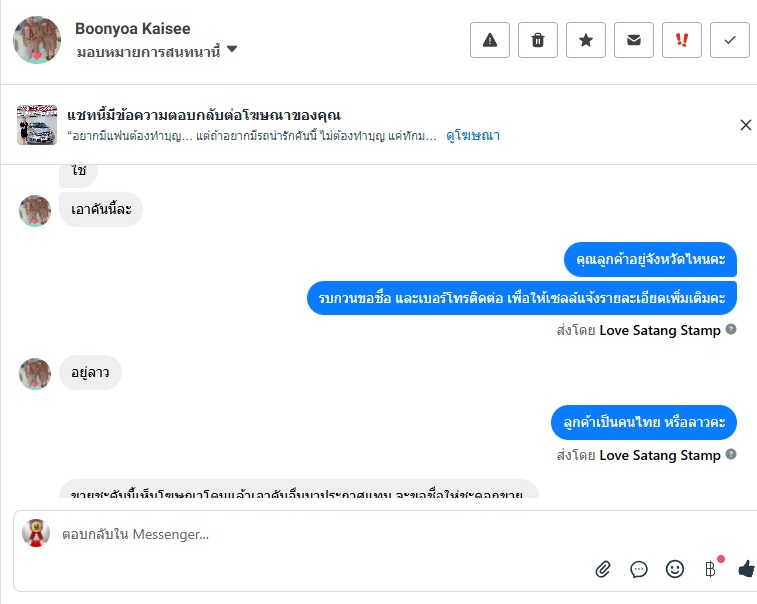Screen dimensions: 757x604
Task: Select the อยู่ลาว customer message bubble
Action: 90,373
